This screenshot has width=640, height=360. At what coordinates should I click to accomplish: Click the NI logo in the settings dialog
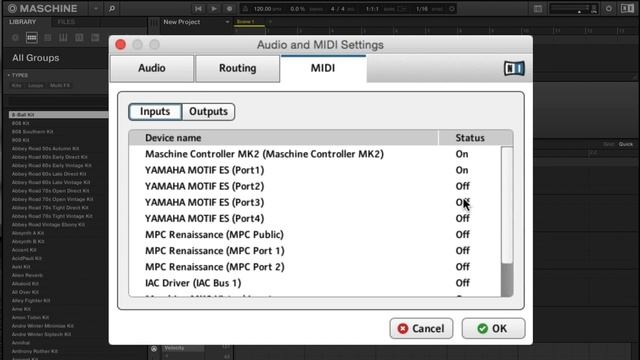pos(514,68)
